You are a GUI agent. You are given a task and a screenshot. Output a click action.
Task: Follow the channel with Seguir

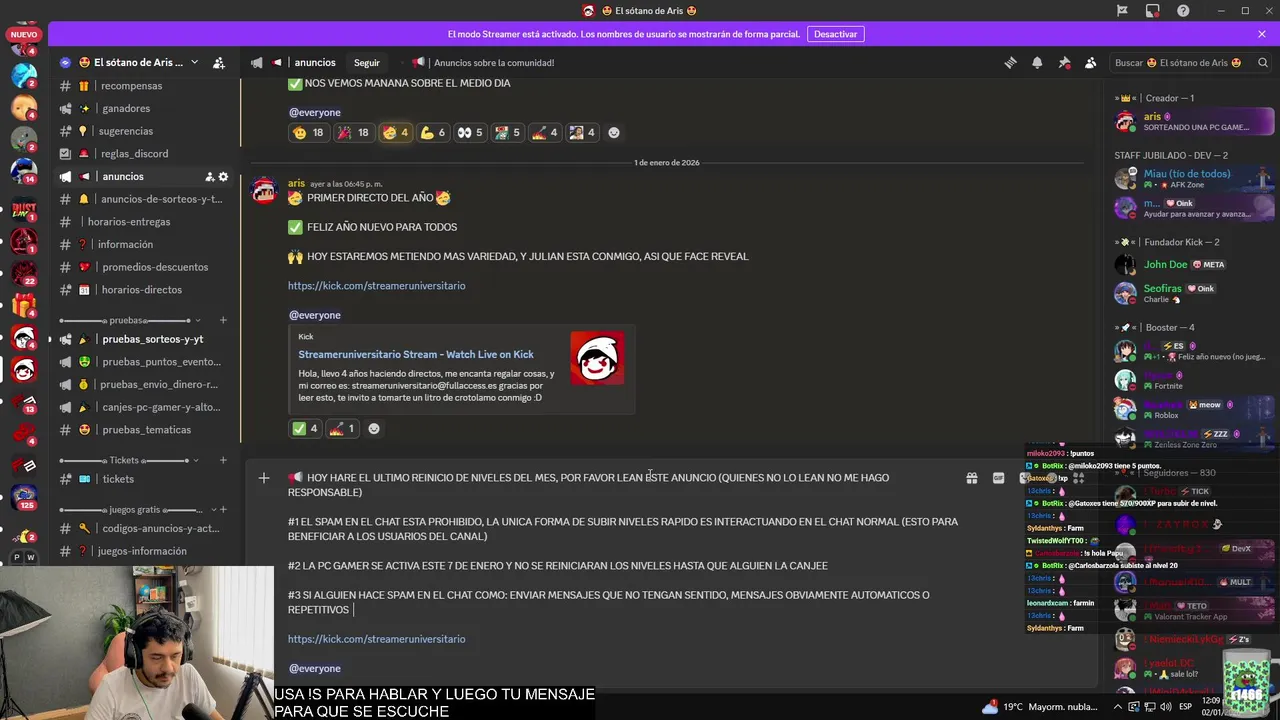(x=367, y=62)
